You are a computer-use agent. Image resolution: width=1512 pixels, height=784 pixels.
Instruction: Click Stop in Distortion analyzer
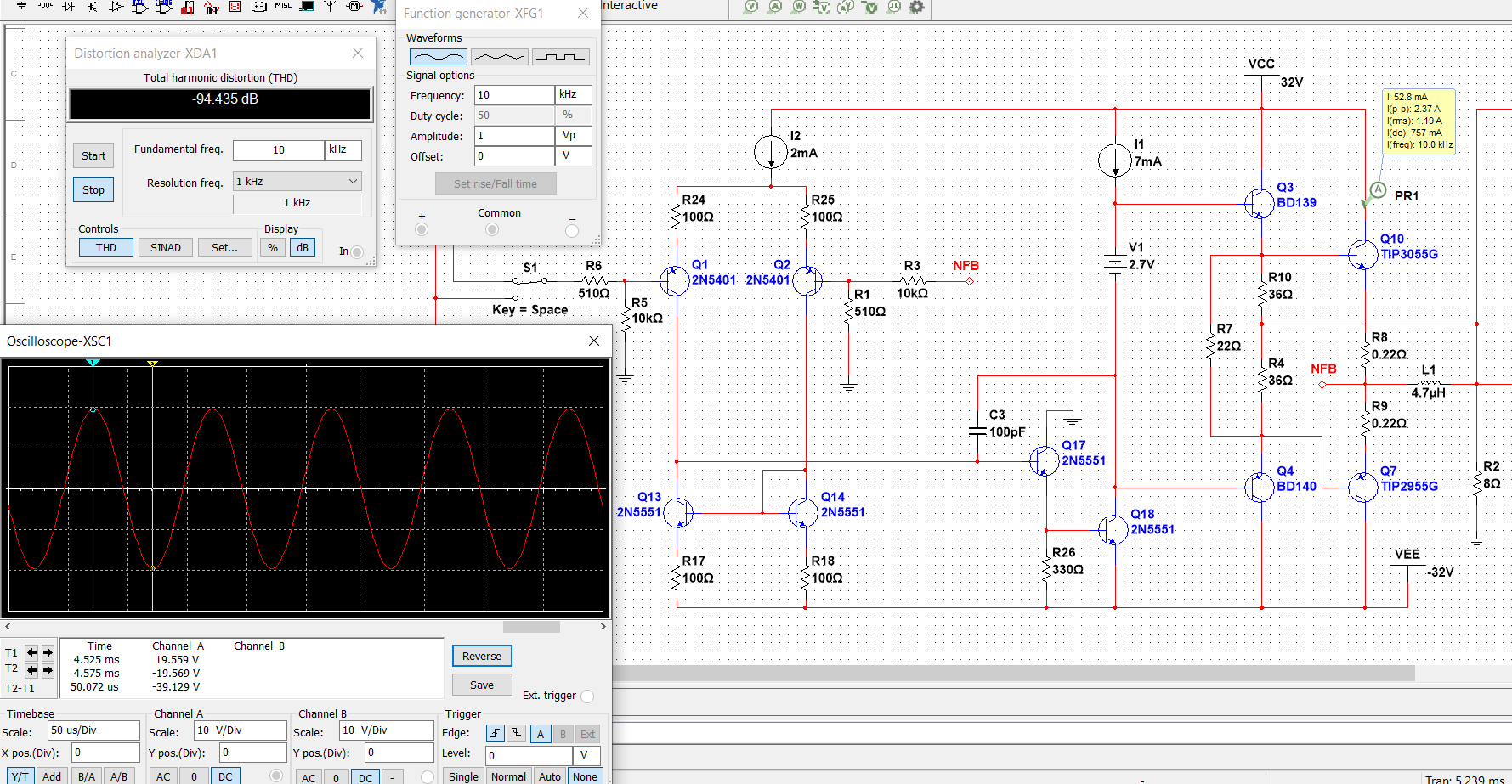pyautogui.click(x=93, y=189)
